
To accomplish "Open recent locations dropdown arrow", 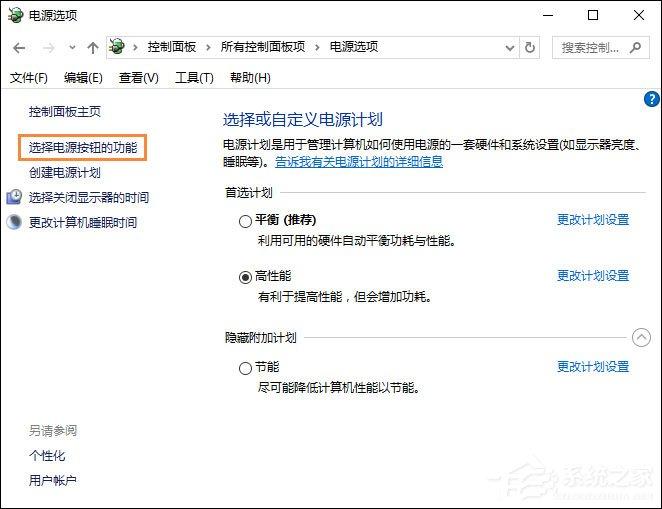I will click(x=73, y=48).
